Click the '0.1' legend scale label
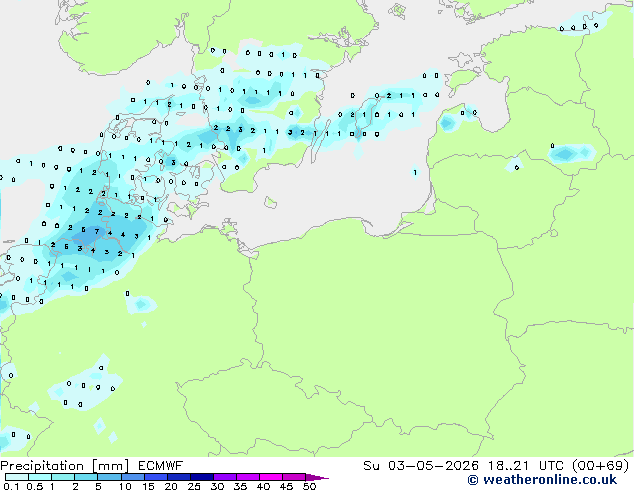This screenshot has height=490, width=634. [x=11, y=486]
